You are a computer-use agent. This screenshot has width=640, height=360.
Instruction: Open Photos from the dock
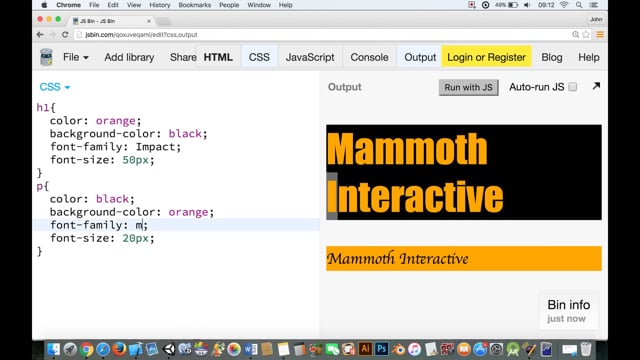pyautogui.click(x=234, y=349)
